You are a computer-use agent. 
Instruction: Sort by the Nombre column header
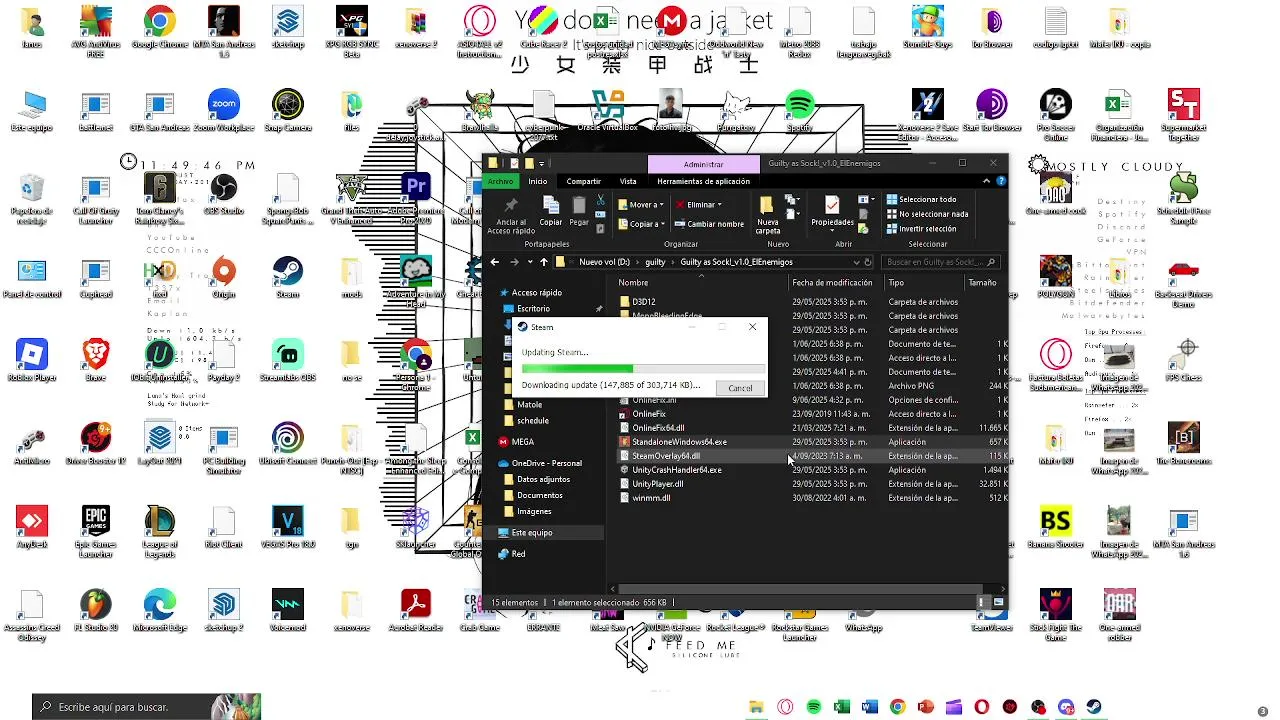pos(633,283)
